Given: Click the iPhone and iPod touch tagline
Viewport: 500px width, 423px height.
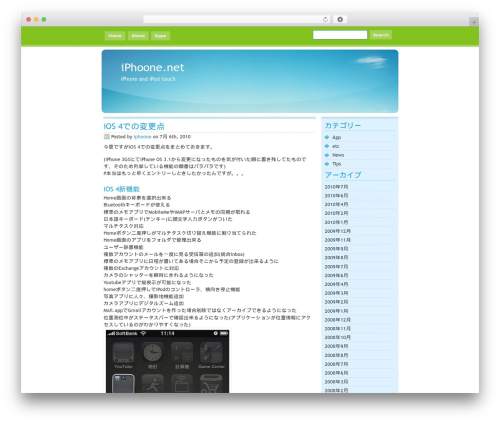Looking at the screenshot, I should (x=148, y=79).
